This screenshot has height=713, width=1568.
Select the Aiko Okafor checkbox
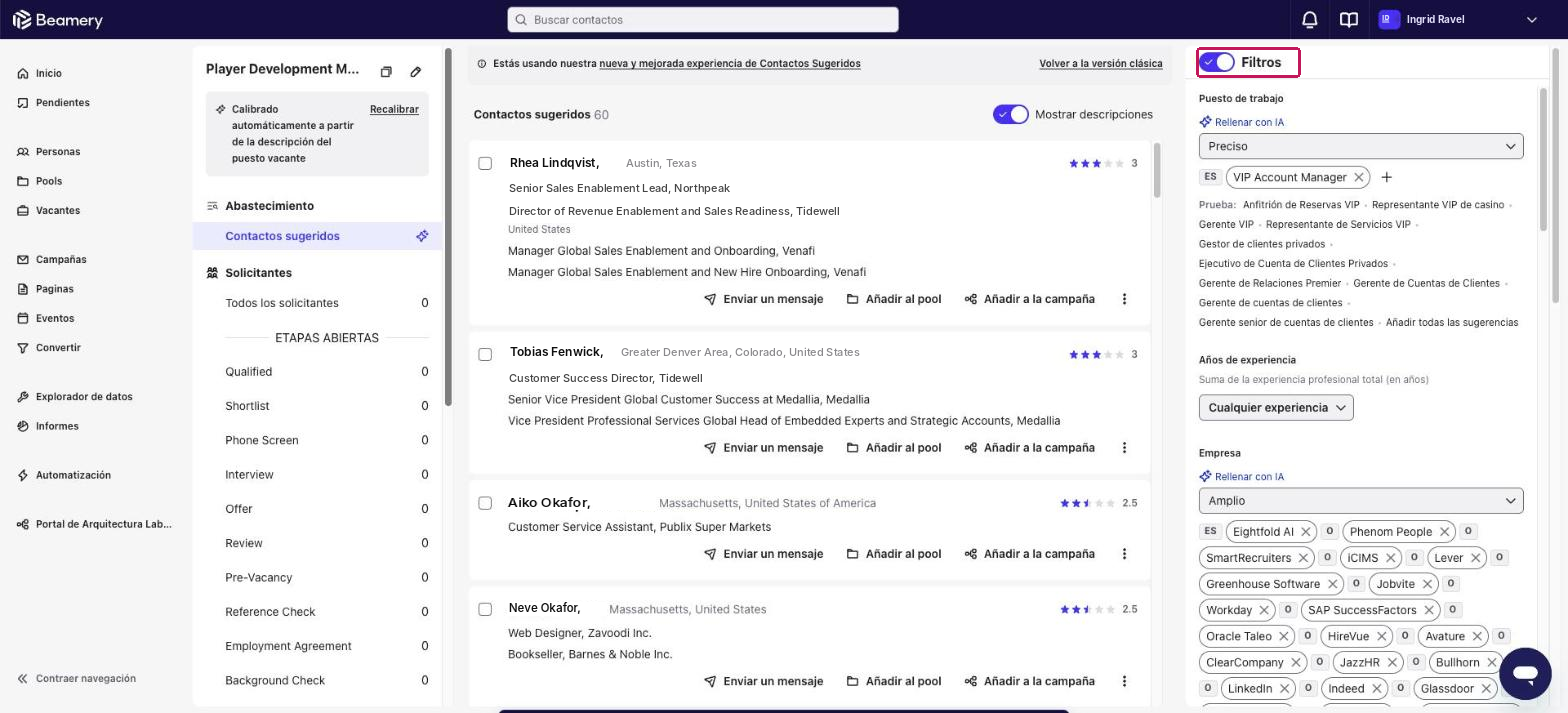[x=485, y=503]
